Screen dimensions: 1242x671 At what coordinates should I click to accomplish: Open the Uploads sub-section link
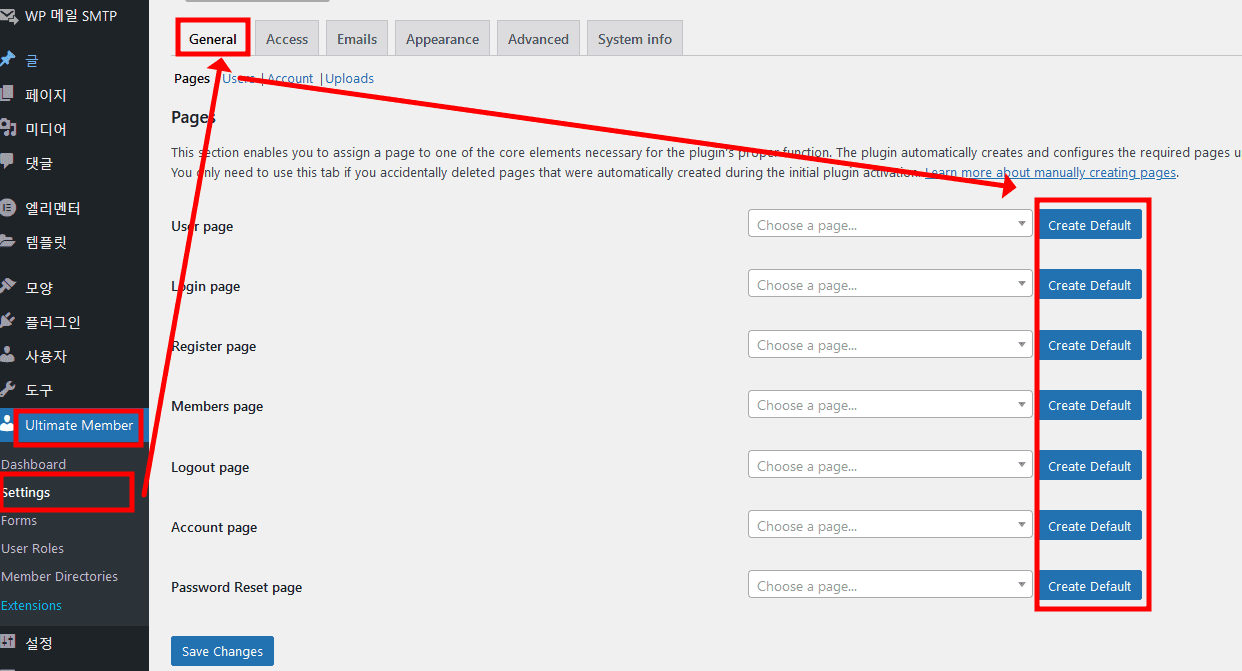pos(350,78)
